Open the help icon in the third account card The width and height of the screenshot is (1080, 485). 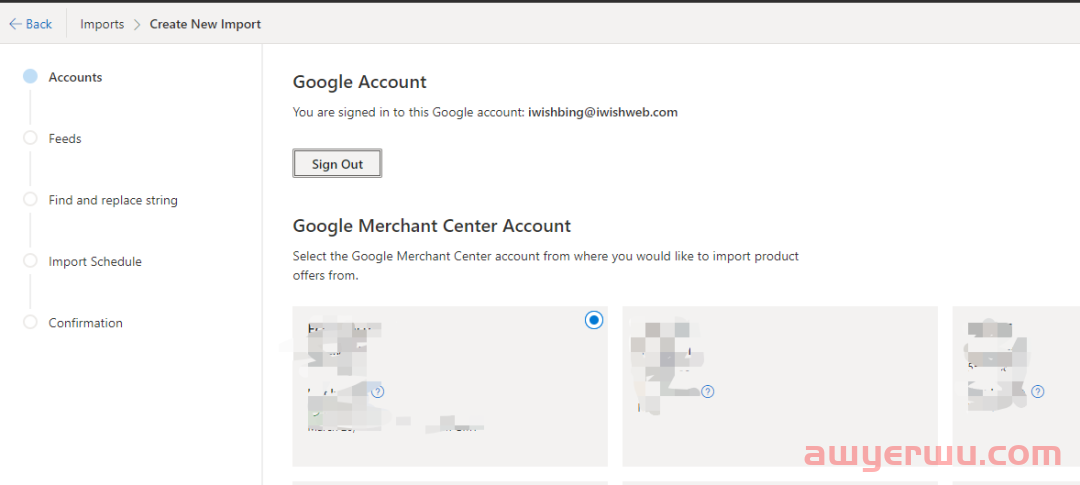pyautogui.click(x=1038, y=391)
